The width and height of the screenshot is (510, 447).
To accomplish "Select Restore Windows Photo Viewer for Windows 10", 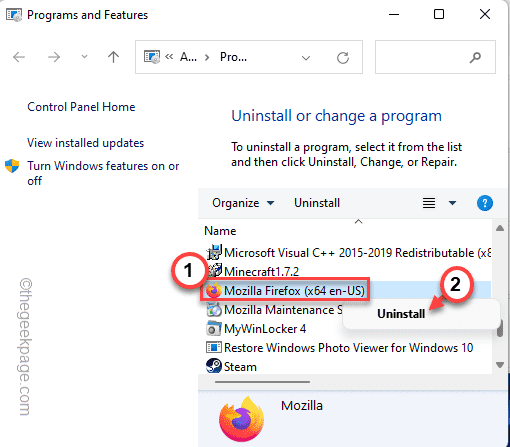I will (349, 348).
